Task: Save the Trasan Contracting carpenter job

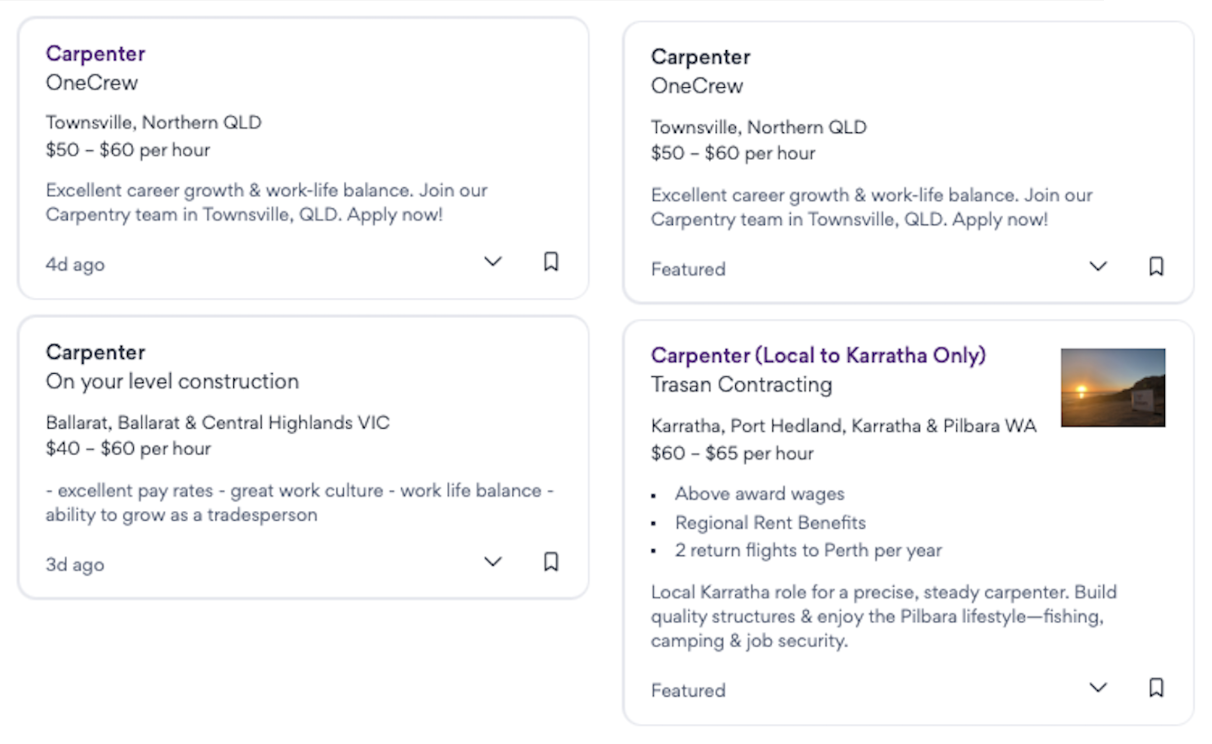Action: tap(1156, 688)
